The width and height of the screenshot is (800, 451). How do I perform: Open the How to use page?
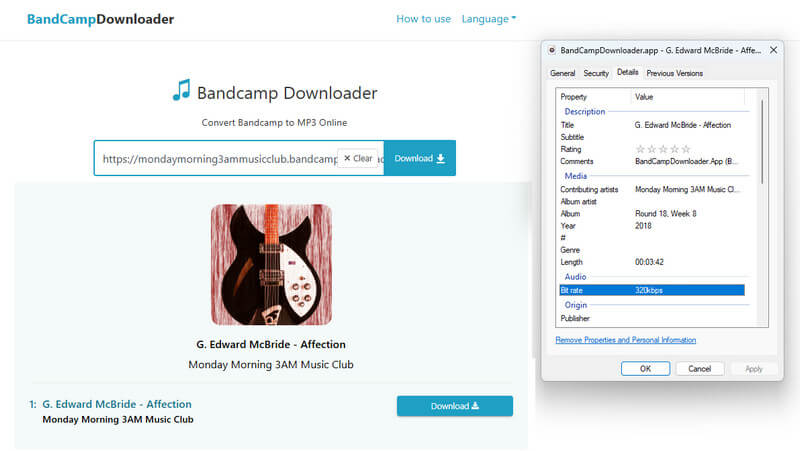423,19
